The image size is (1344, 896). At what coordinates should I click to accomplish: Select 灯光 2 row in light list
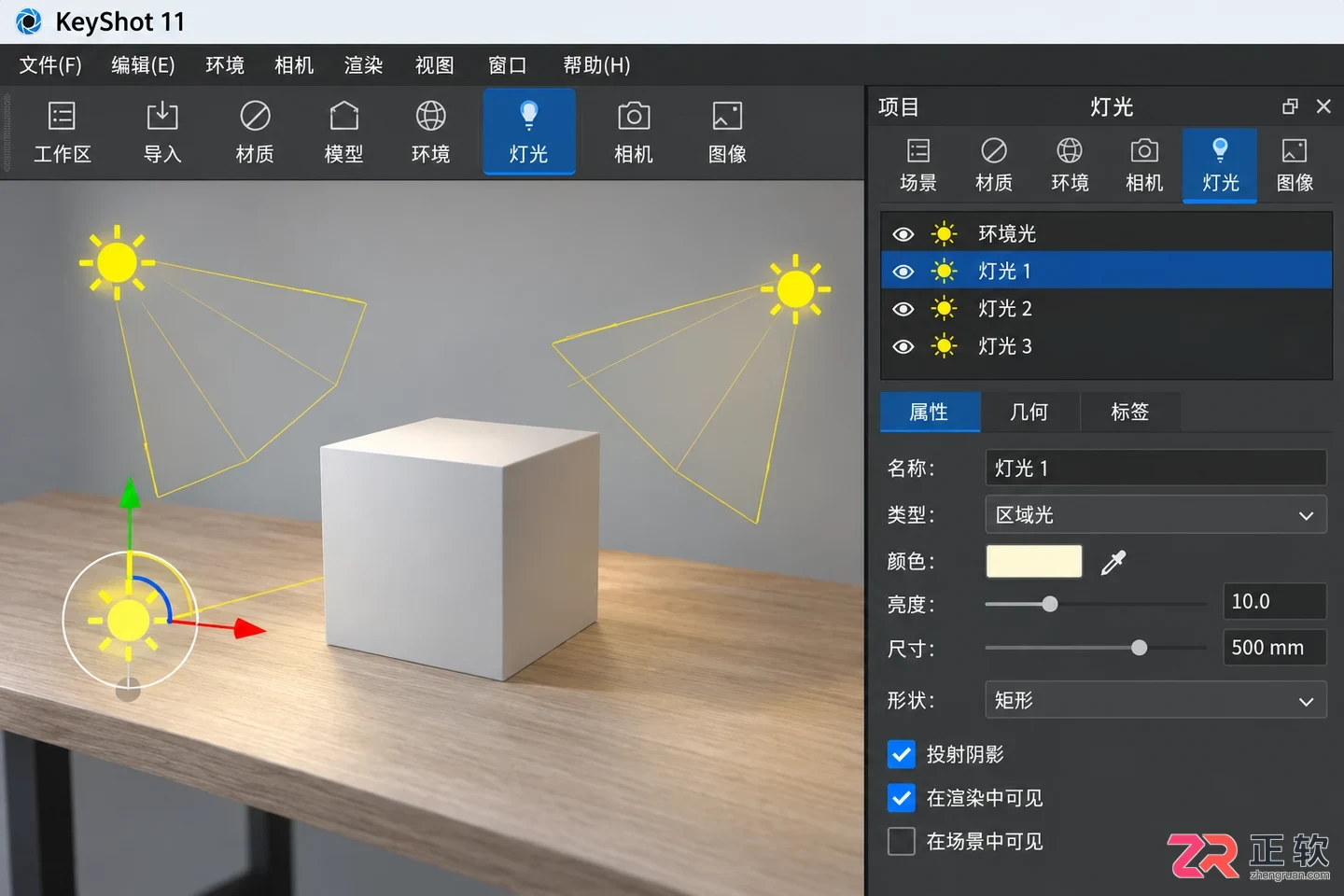pyautogui.click(x=1106, y=309)
